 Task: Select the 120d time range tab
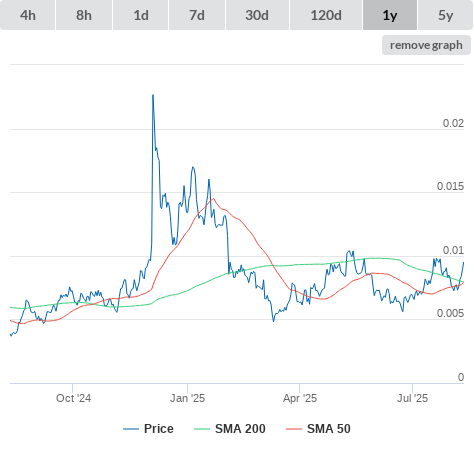tap(326, 15)
